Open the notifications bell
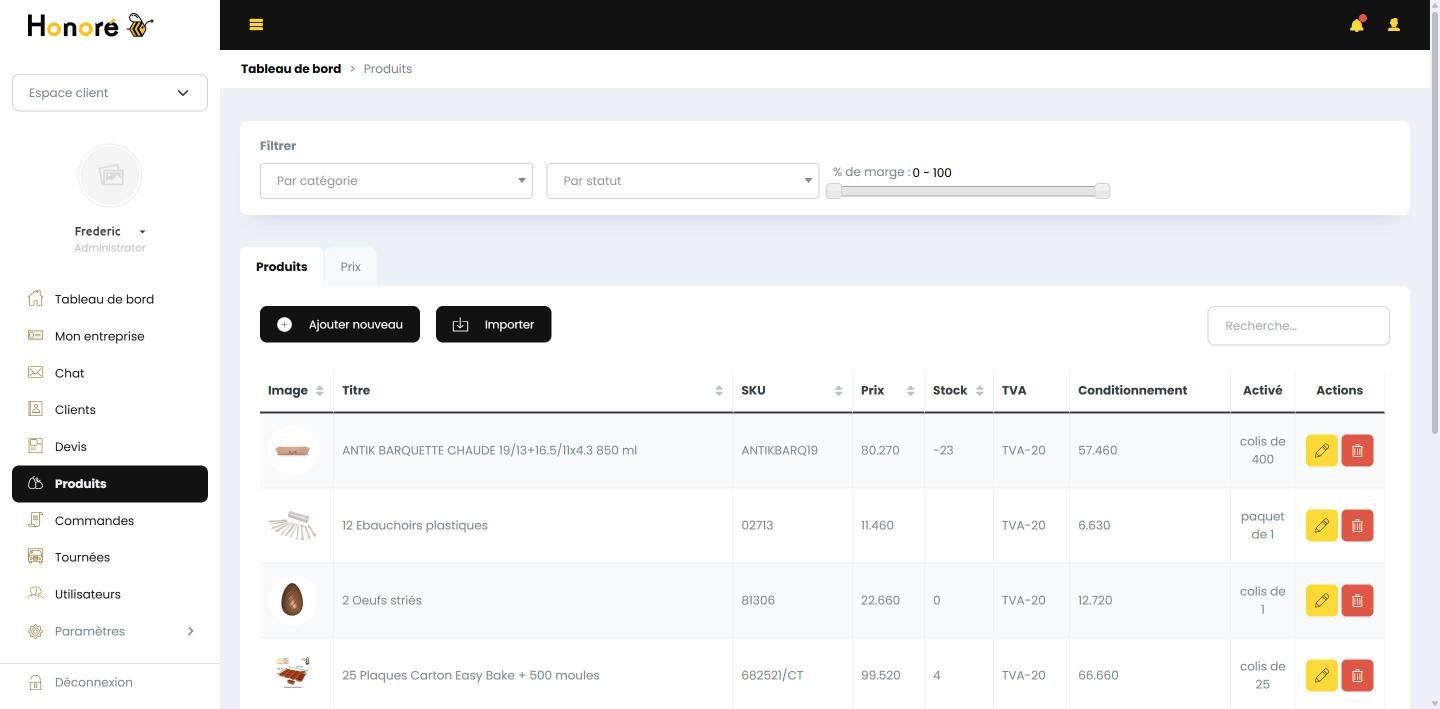1440x709 pixels. (x=1357, y=24)
